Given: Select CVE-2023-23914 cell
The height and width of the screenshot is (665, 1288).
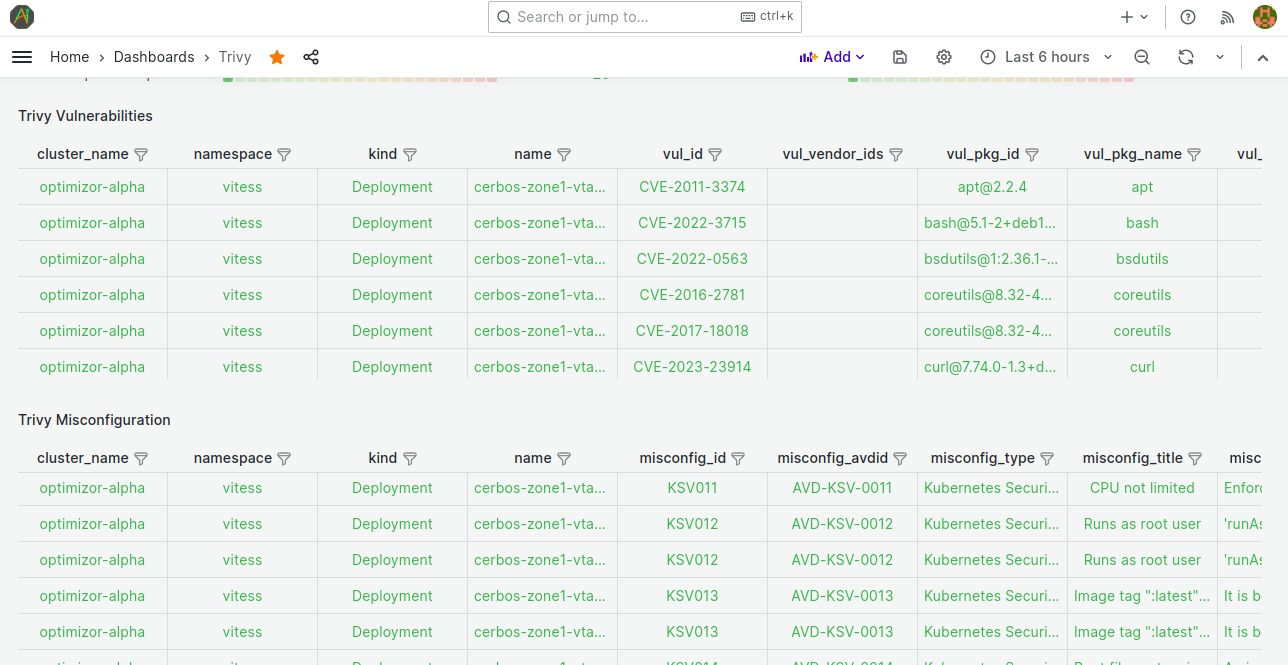Looking at the screenshot, I should (x=692, y=367).
